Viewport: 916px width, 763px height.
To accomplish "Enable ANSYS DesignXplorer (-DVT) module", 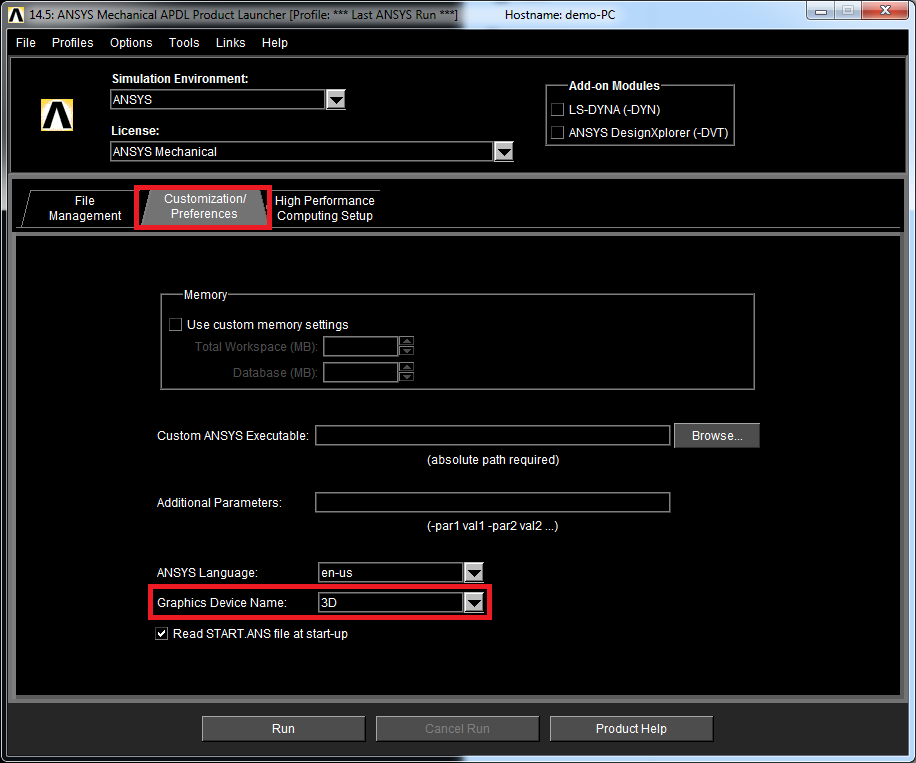I will [558, 133].
